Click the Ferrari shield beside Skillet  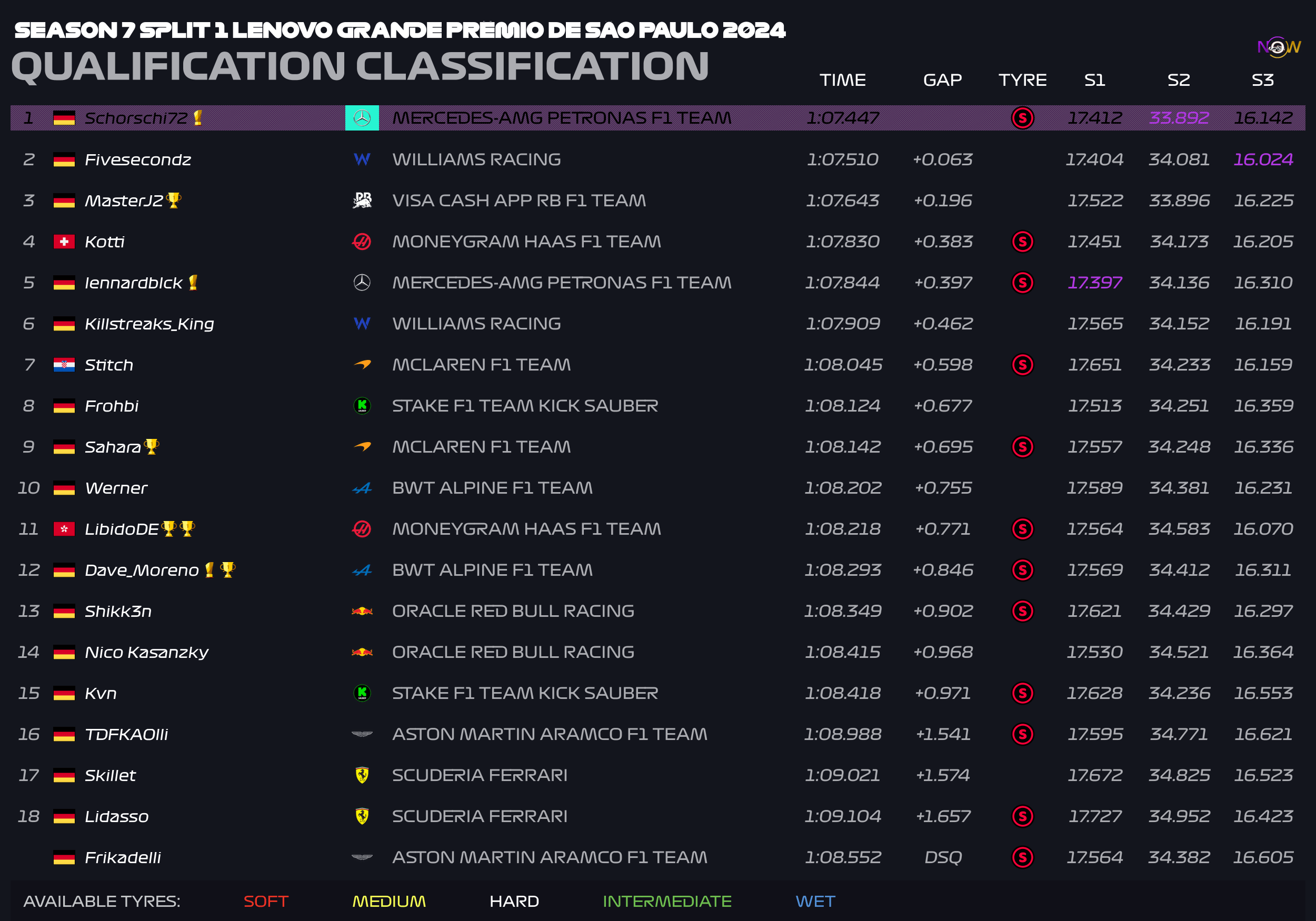coord(362,775)
